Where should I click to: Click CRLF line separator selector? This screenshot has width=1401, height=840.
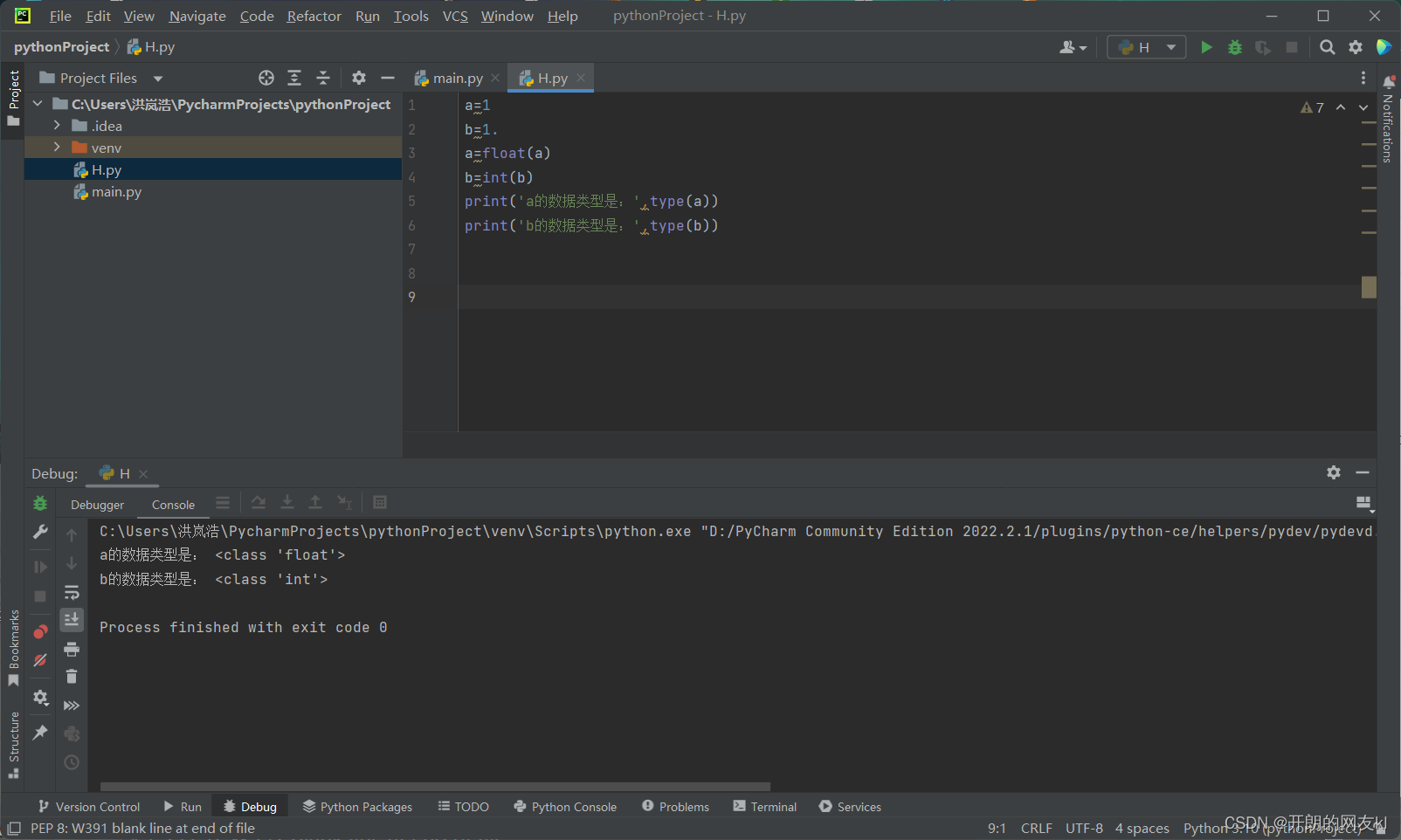[1036, 828]
